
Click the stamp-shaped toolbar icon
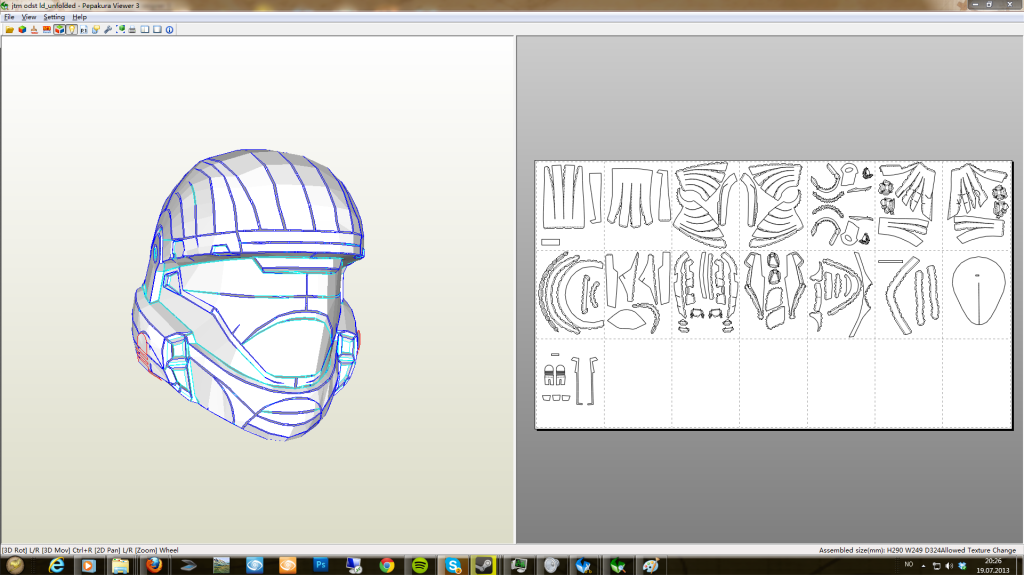35,29
